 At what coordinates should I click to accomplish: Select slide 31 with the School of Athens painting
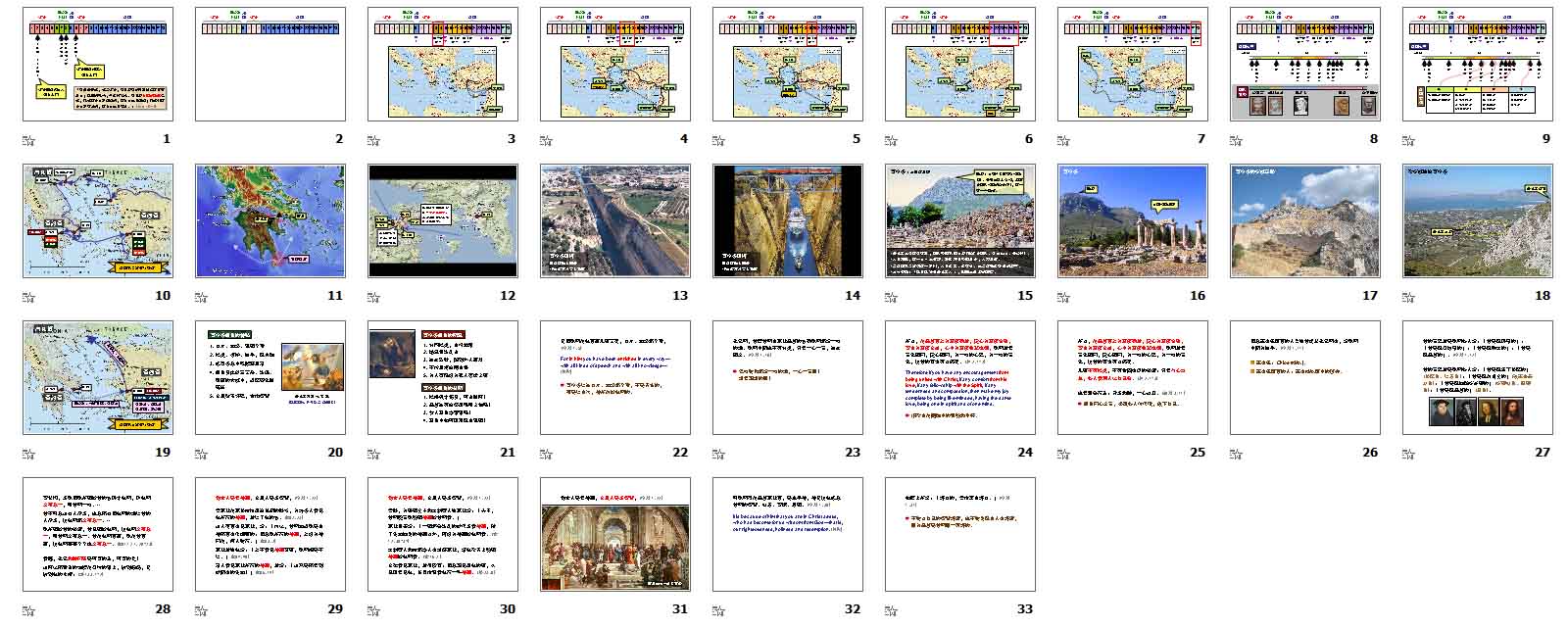(x=615, y=535)
